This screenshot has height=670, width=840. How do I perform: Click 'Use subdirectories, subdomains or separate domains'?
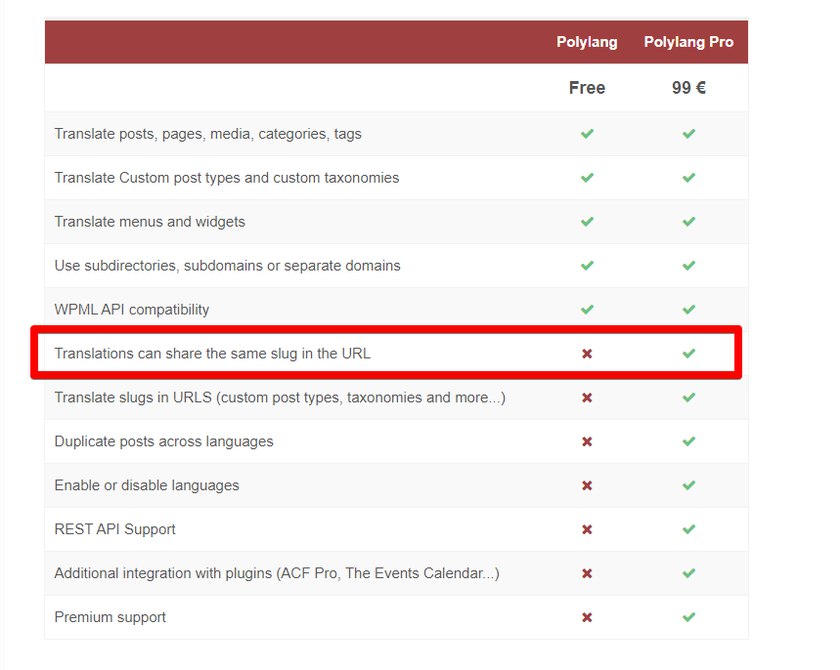click(x=227, y=266)
